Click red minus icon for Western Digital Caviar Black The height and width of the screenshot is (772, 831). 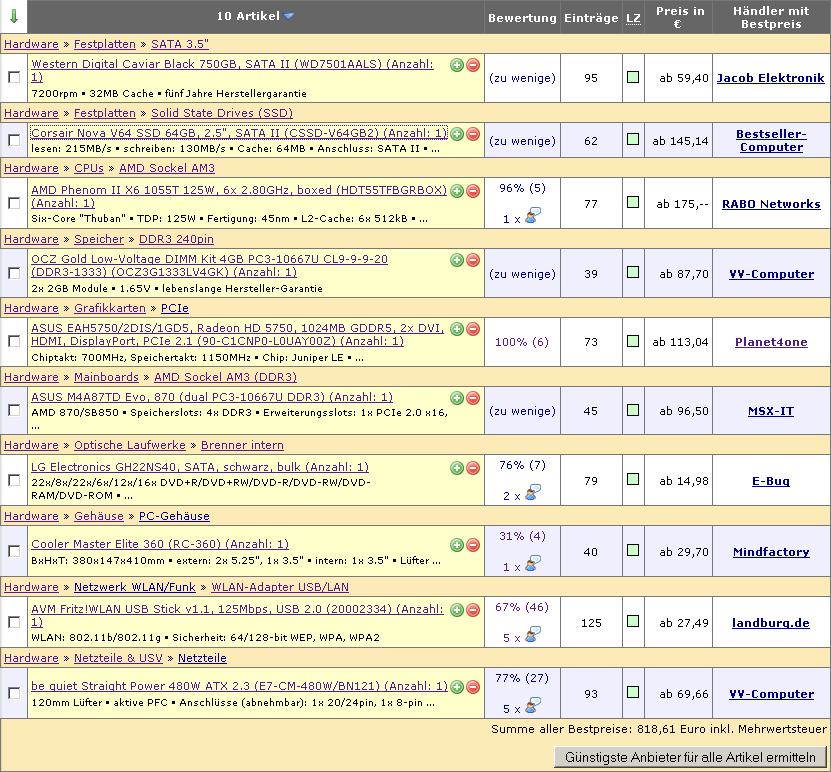(473, 65)
